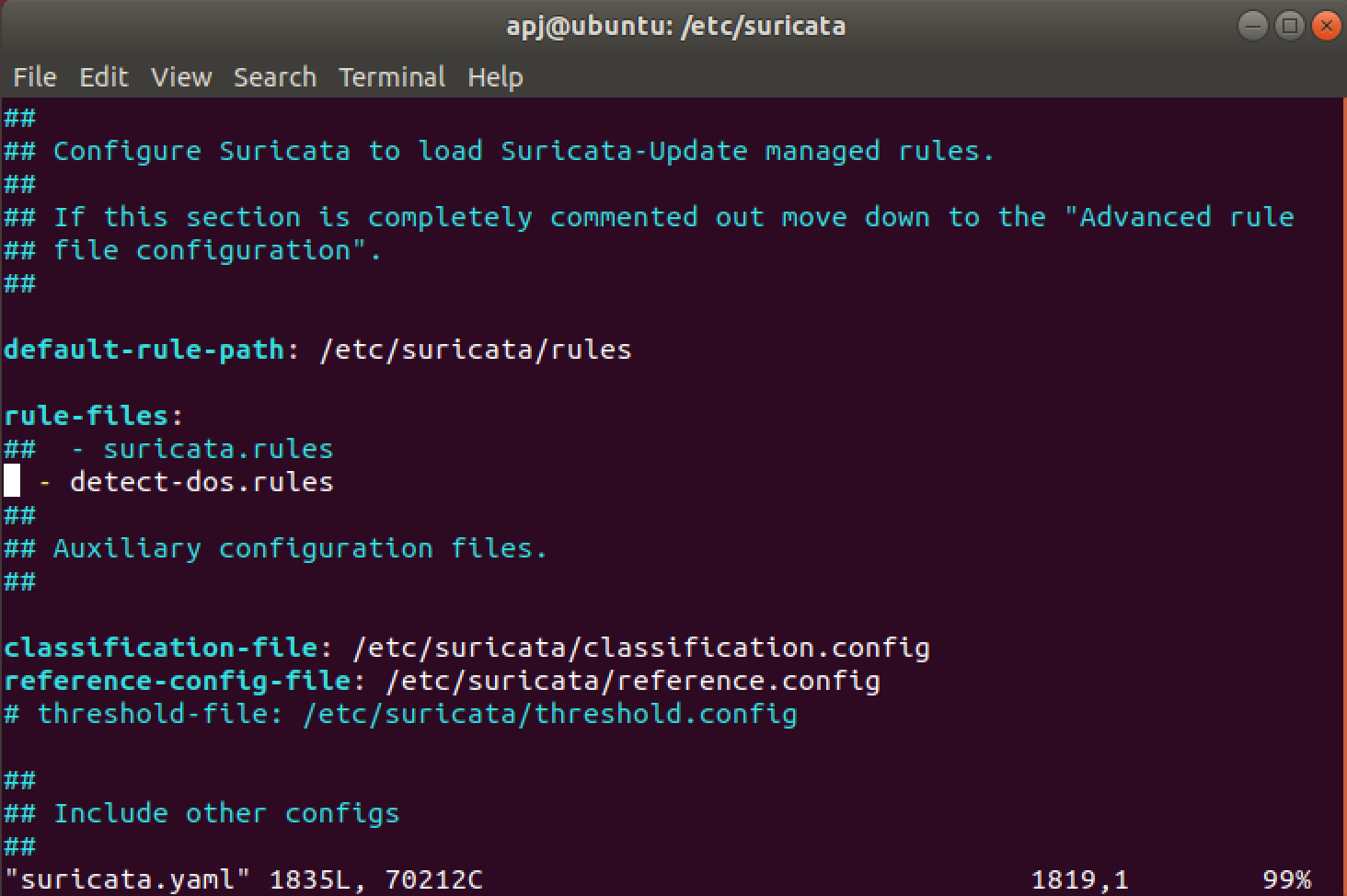The width and height of the screenshot is (1347, 896).
Task: Close the terminal window
Action: pyautogui.click(x=1326, y=26)
